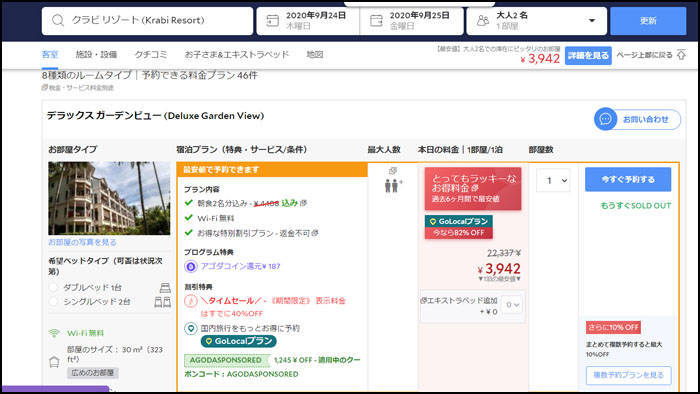
Task: Click the hotel search input field
Action: 147,21
